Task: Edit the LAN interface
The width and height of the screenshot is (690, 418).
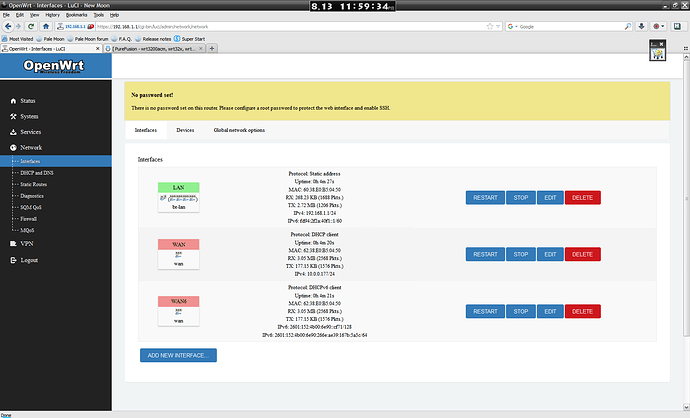Action: (550, 198)
